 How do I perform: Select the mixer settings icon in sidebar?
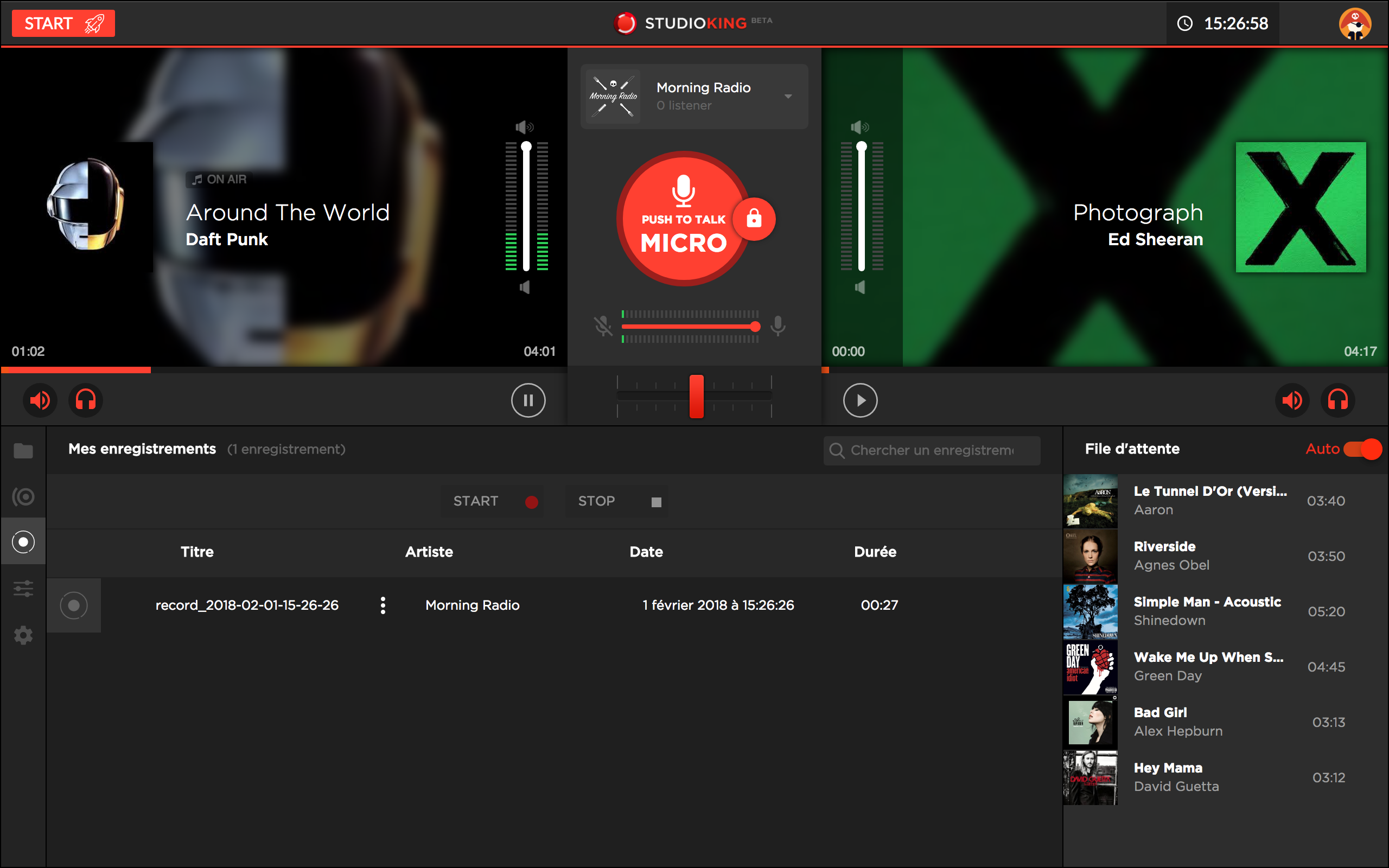pos(23,589)
